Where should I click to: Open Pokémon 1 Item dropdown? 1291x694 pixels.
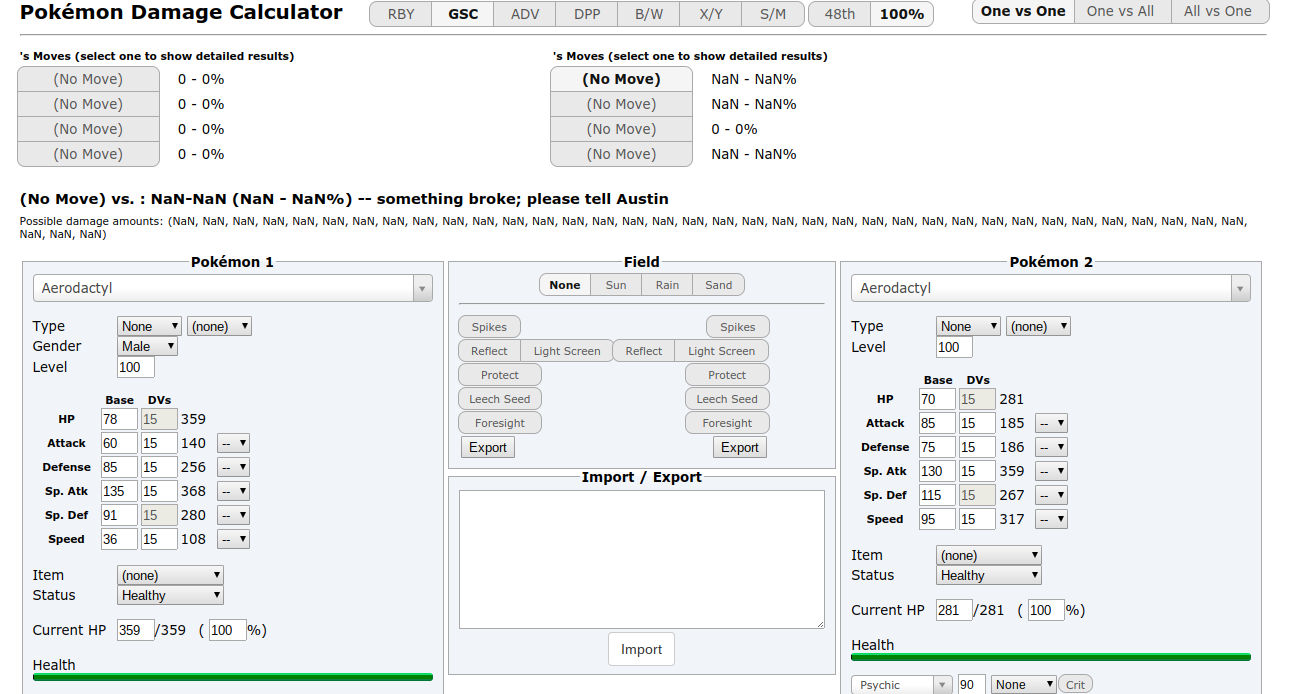(x=170, y=575)
